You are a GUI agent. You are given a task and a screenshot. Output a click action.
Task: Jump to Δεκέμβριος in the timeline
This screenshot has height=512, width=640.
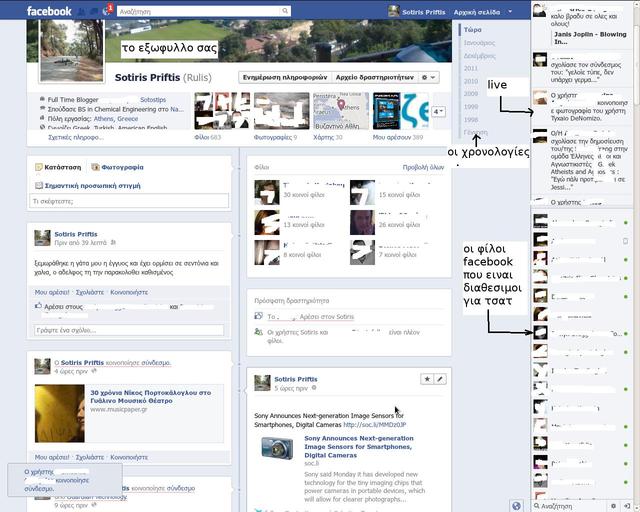pyautogui.click(x=480, y=56)
